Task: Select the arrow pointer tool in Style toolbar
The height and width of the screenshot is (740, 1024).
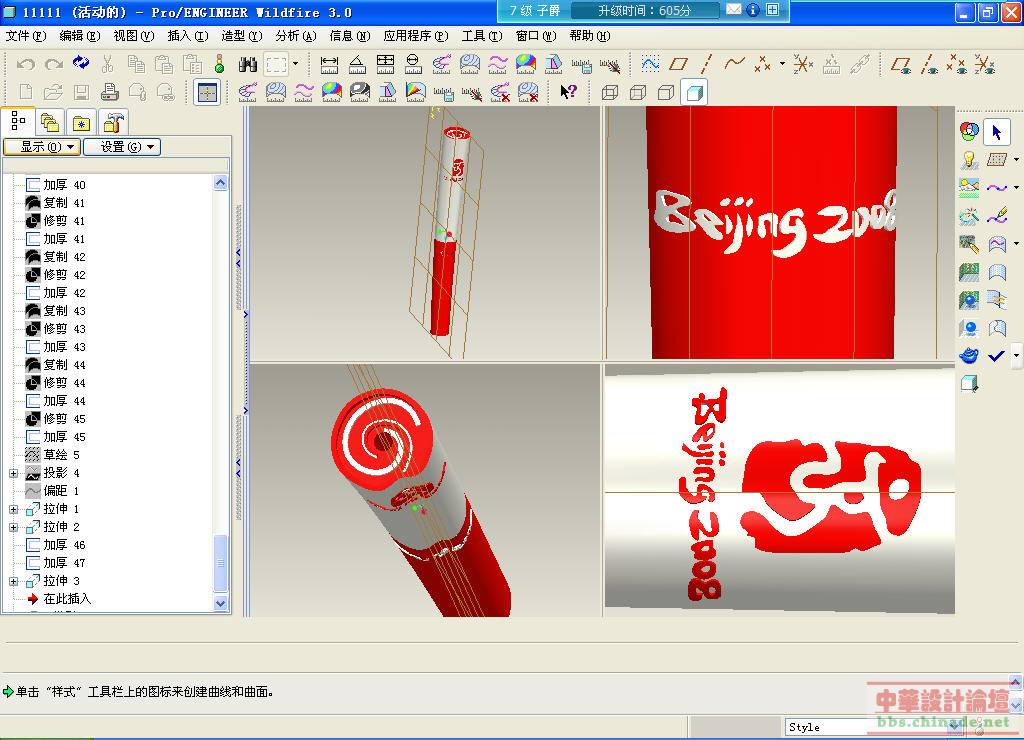Action: tap(997, 132)
